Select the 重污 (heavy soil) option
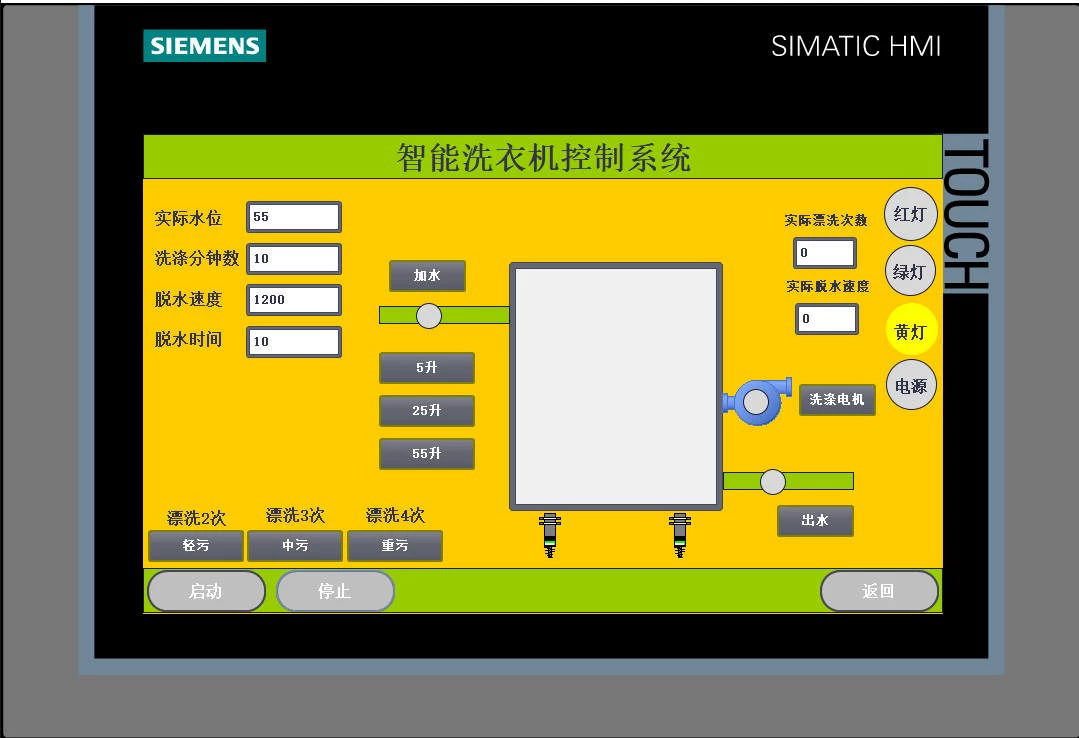 tap(395, 546)
